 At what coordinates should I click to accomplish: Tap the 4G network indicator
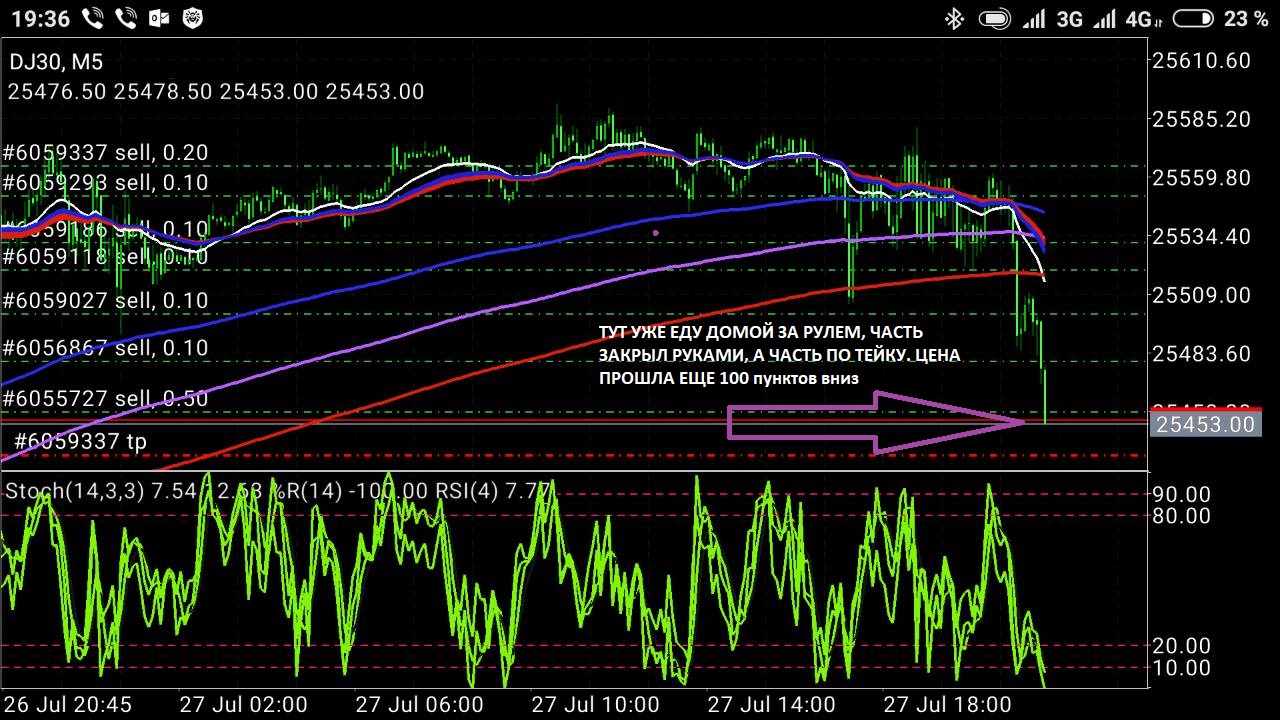[1143, 19]
